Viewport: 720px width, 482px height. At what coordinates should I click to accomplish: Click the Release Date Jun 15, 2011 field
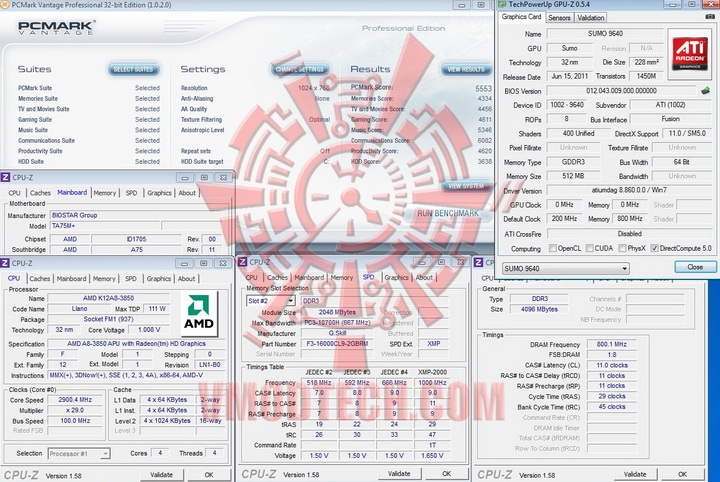tap(569, 76)
